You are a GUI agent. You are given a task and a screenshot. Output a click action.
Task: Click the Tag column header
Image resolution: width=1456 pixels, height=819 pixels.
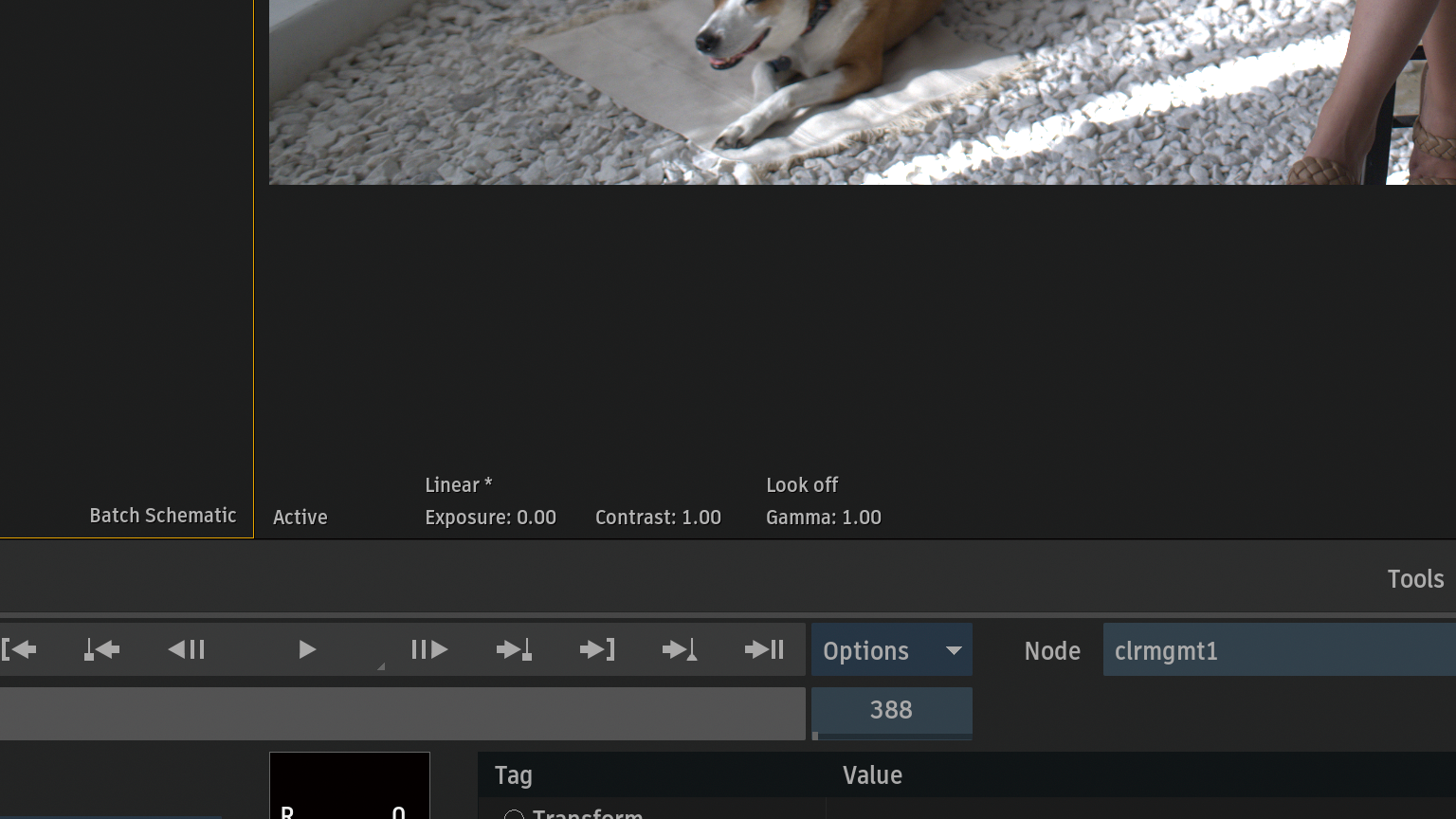pos(514,775)
